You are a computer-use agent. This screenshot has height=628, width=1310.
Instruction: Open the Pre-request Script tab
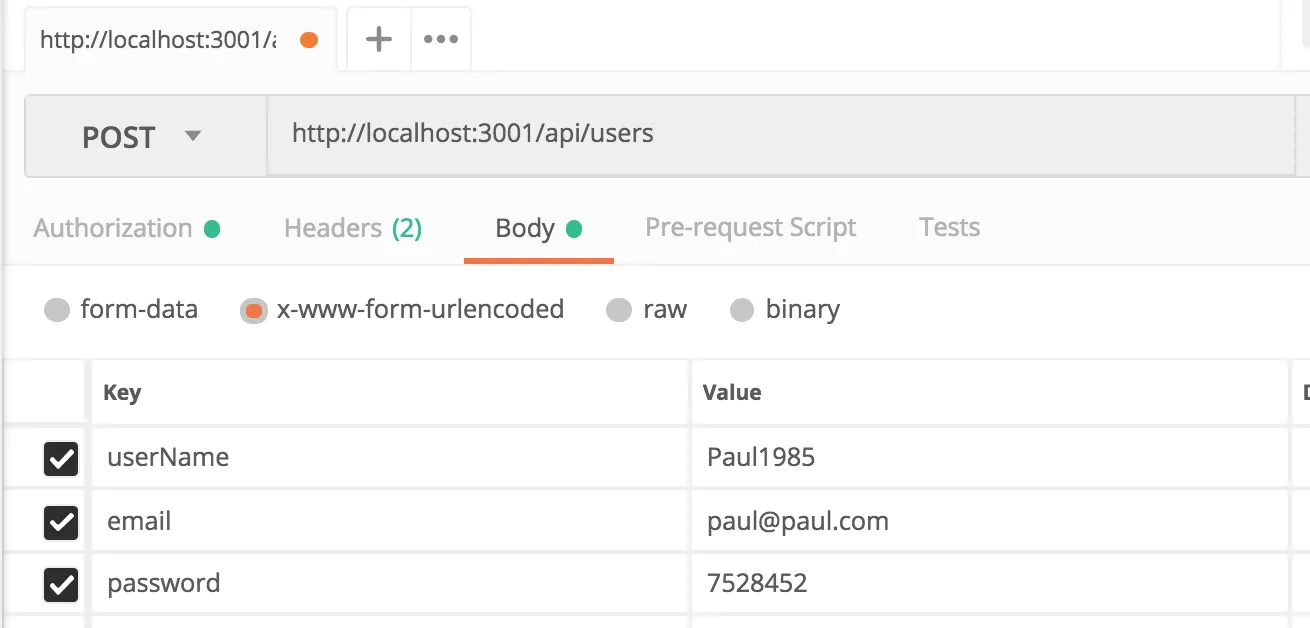(x=750, y=228)
